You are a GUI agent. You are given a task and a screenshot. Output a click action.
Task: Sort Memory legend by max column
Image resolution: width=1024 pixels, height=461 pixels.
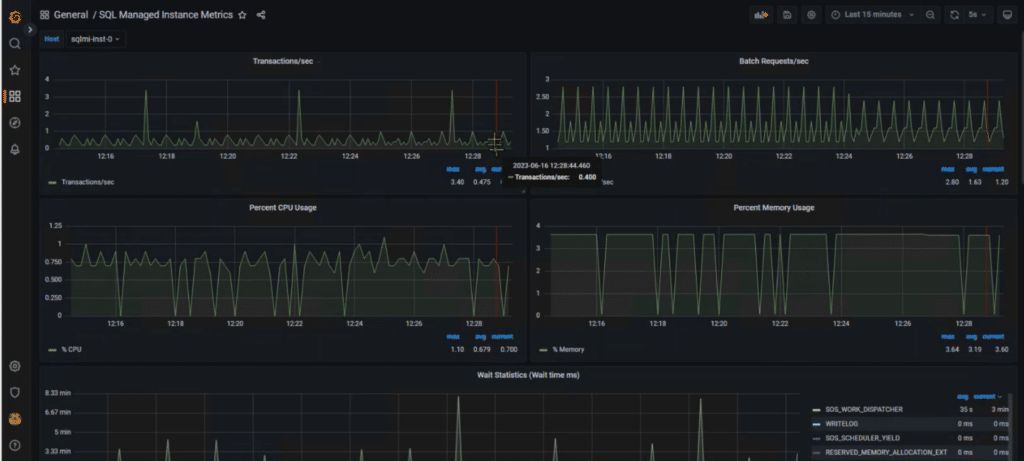pyautogui.click(x=948, y=337)
